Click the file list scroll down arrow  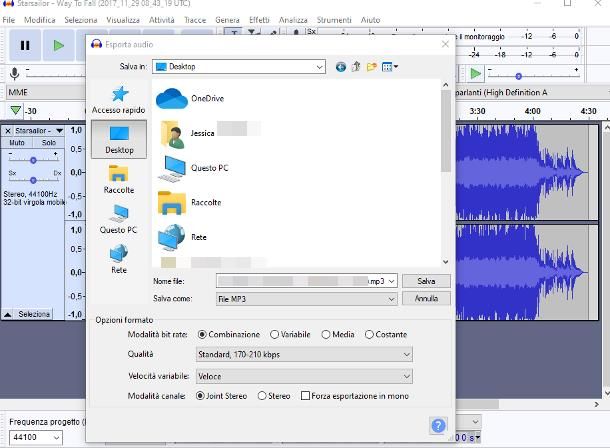tap(446, 262)
